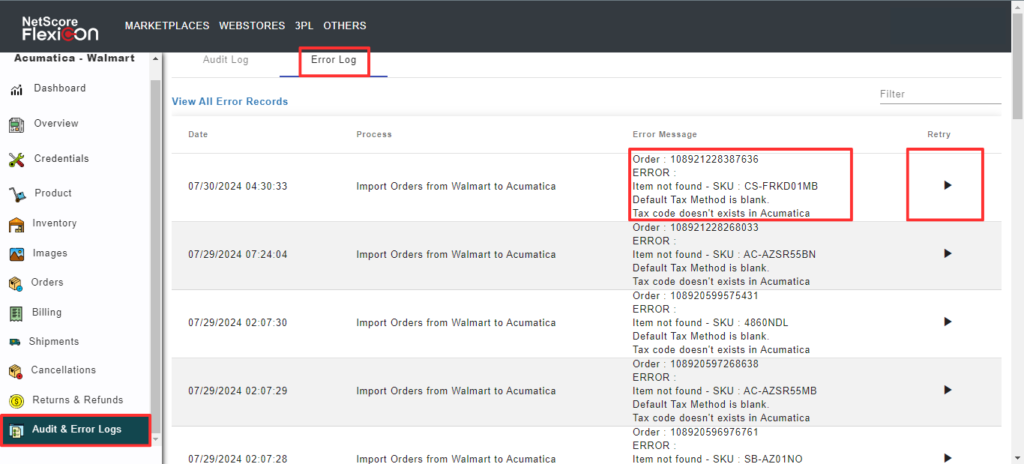Image resolution: width=1024 pixels, height=464 pixels.
Task: Go to Returns & Refunds page
Action: pyautogui.click(x=78, y=400)
